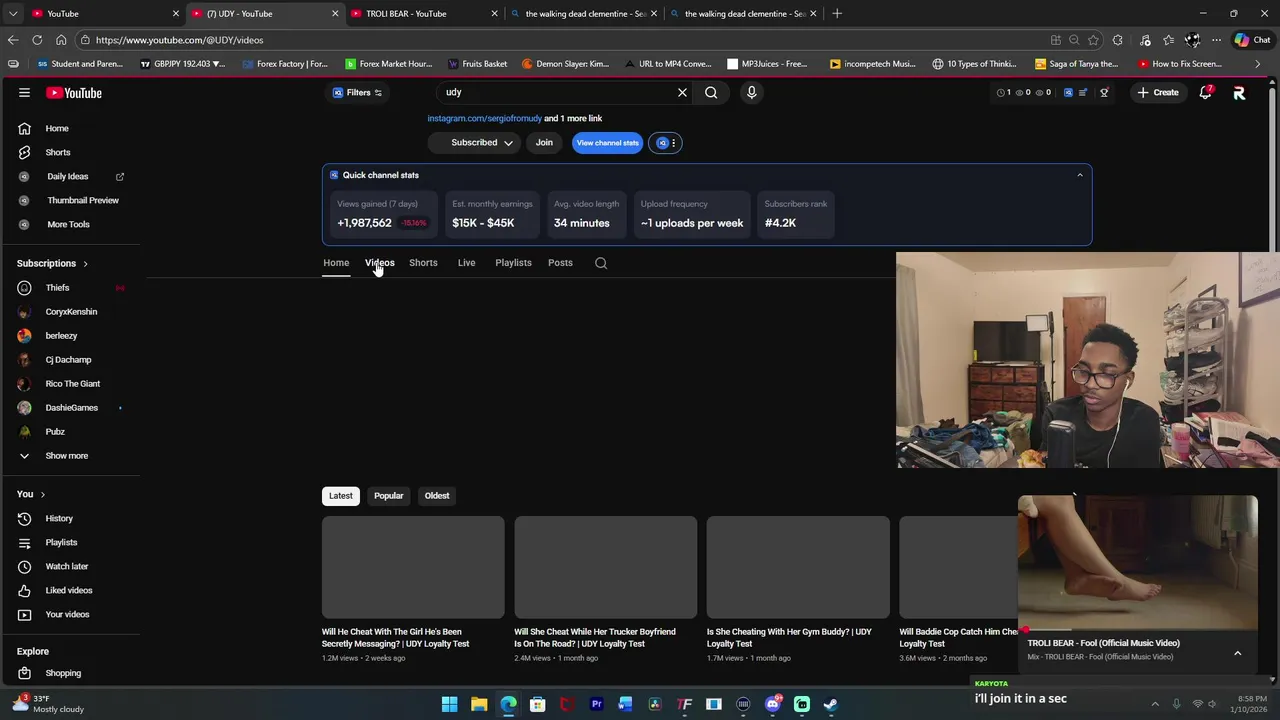Open the browser favorites star-list icon
This screenshot has height=720, width=1280.
coord(1168,40)
